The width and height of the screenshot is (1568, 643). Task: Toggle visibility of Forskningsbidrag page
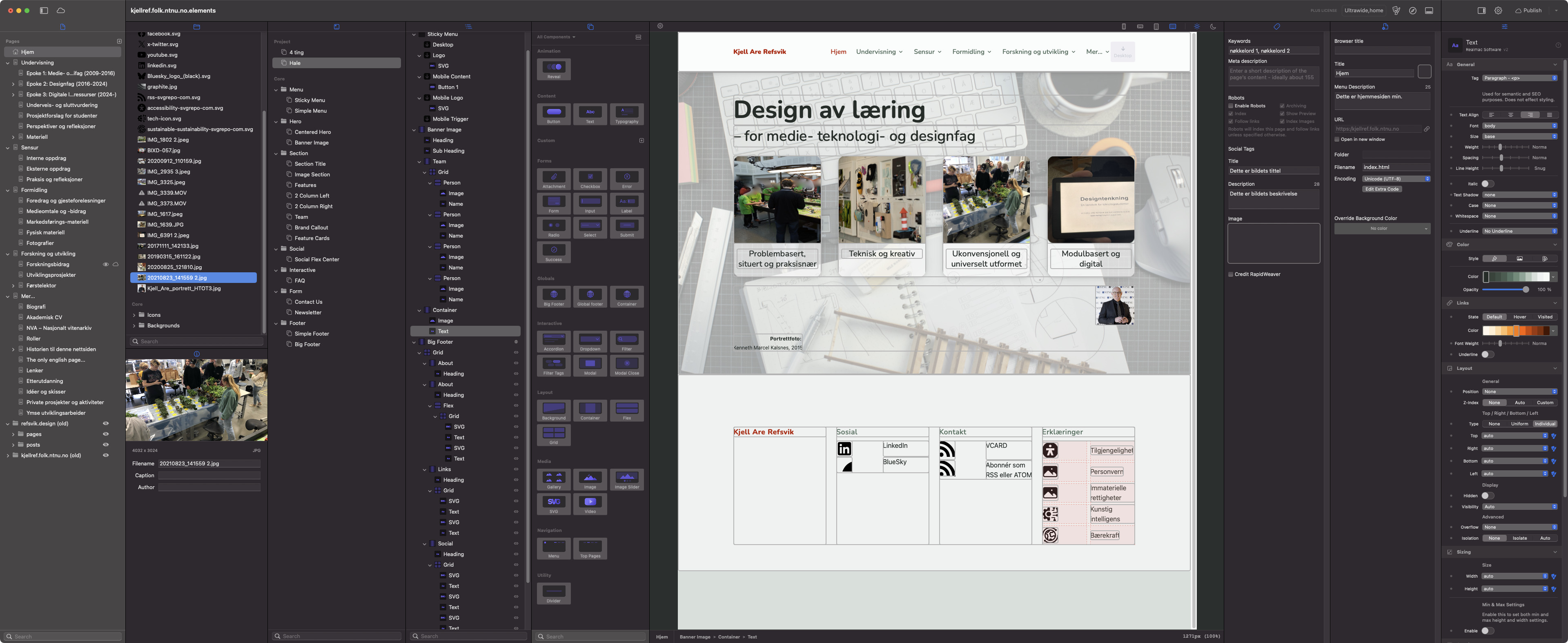tap(105, 265)
